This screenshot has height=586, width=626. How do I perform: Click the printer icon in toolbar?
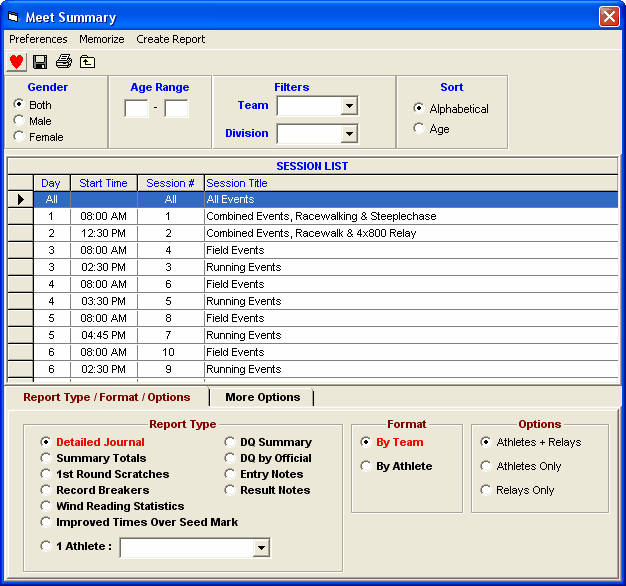[x=64, y=62]
